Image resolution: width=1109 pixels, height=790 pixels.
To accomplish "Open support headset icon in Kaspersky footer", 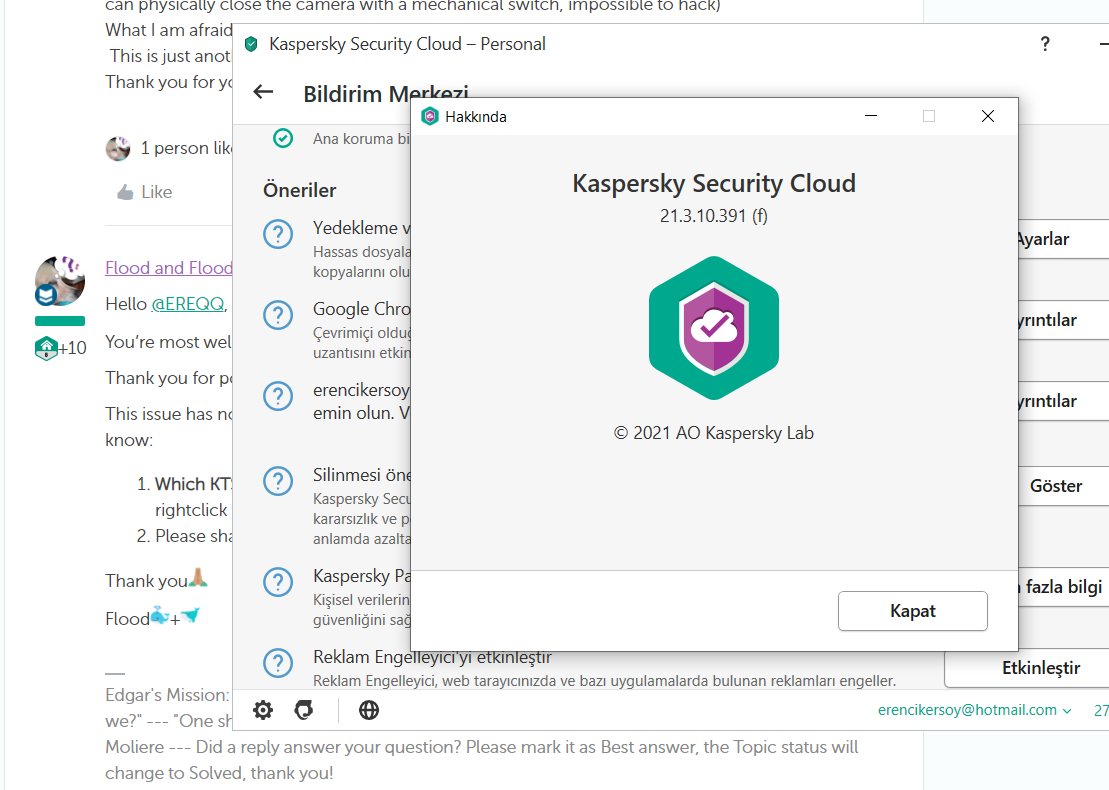I will click(x=304, y=710).
